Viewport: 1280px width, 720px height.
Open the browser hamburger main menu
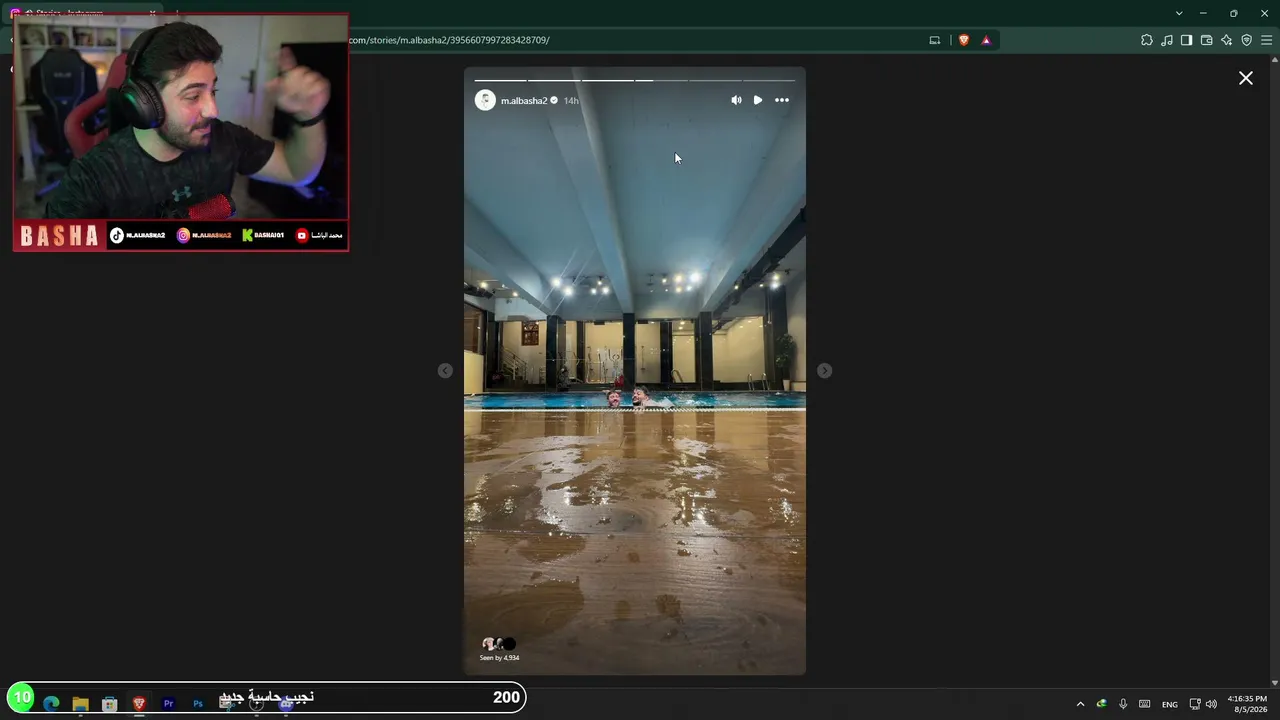(1267, 40)
